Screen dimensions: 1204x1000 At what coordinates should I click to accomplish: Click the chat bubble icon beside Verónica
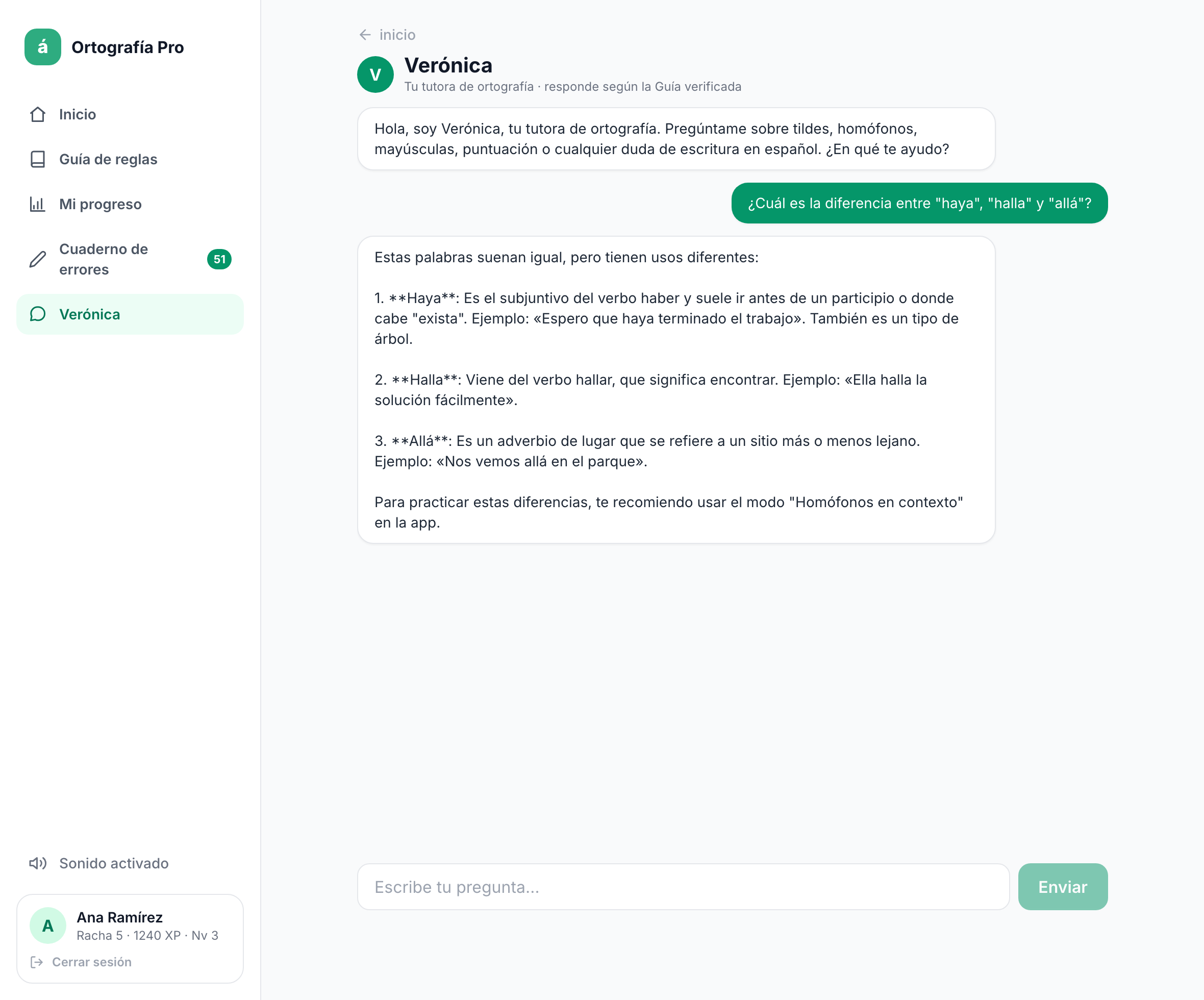38,314
